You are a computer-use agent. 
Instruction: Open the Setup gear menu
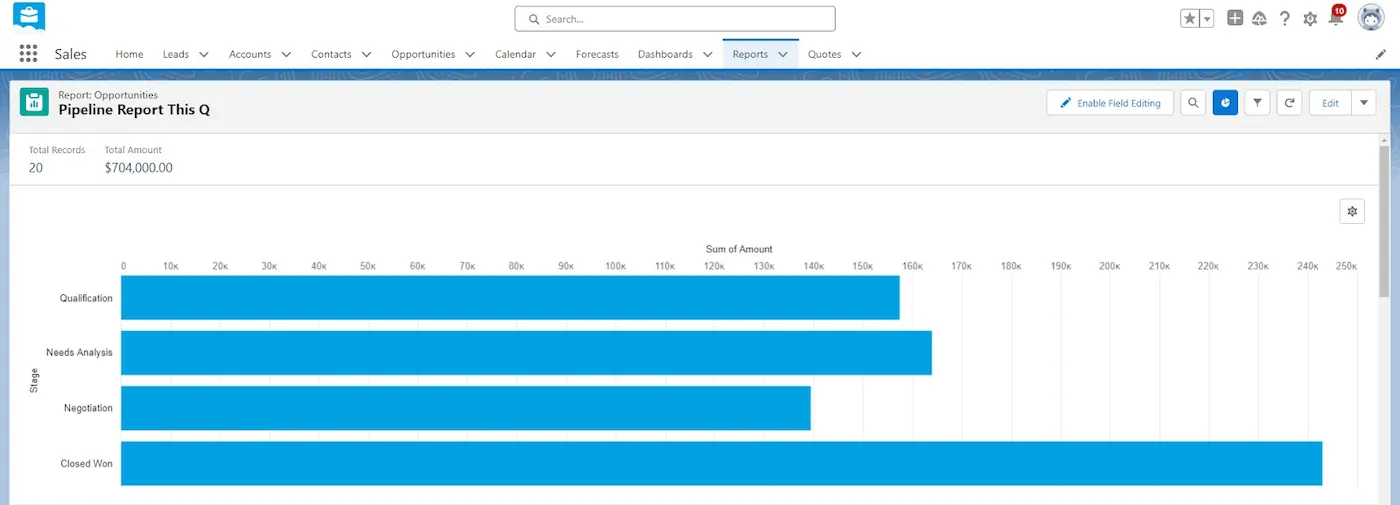click(1310, 19)
